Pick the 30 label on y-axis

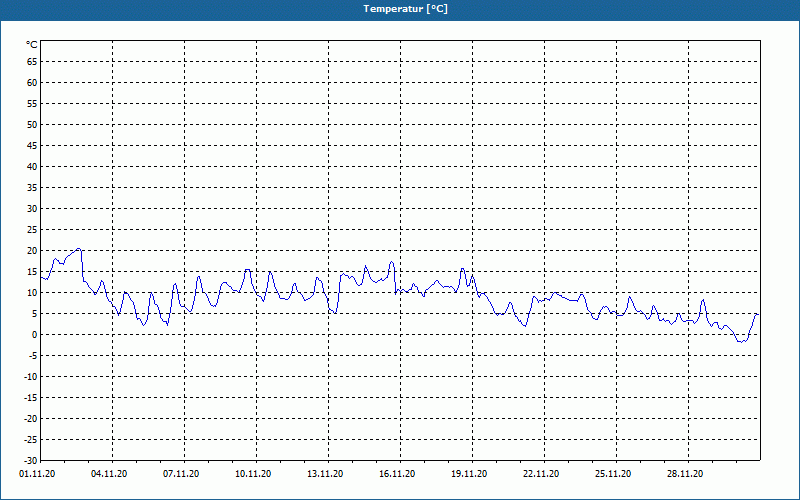tap(32, 208)
